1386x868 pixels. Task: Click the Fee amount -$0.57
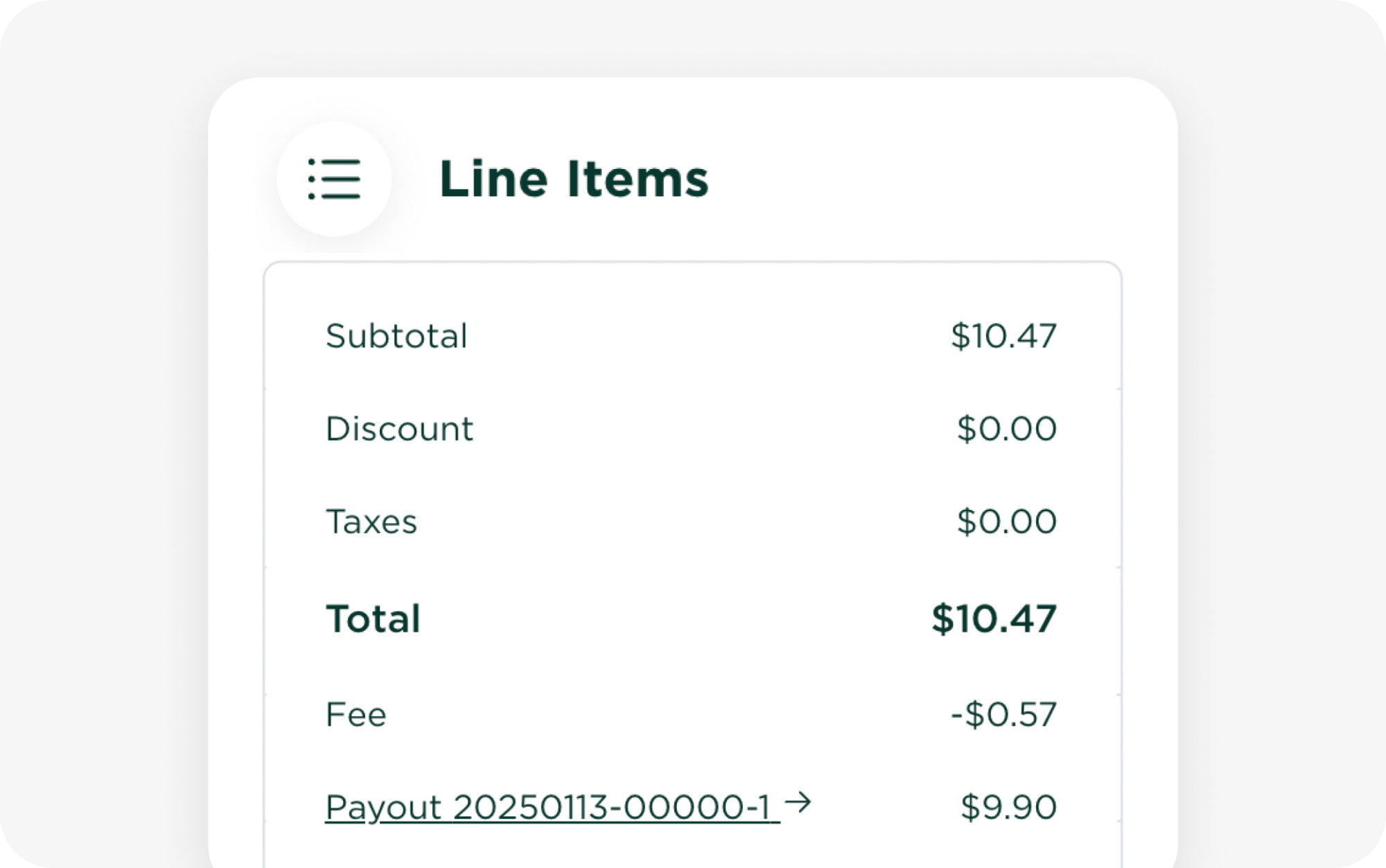point(1003,715)
